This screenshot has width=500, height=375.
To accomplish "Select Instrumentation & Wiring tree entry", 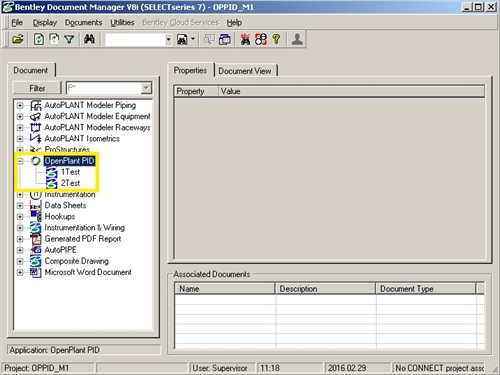I will (x=85, y=228).
